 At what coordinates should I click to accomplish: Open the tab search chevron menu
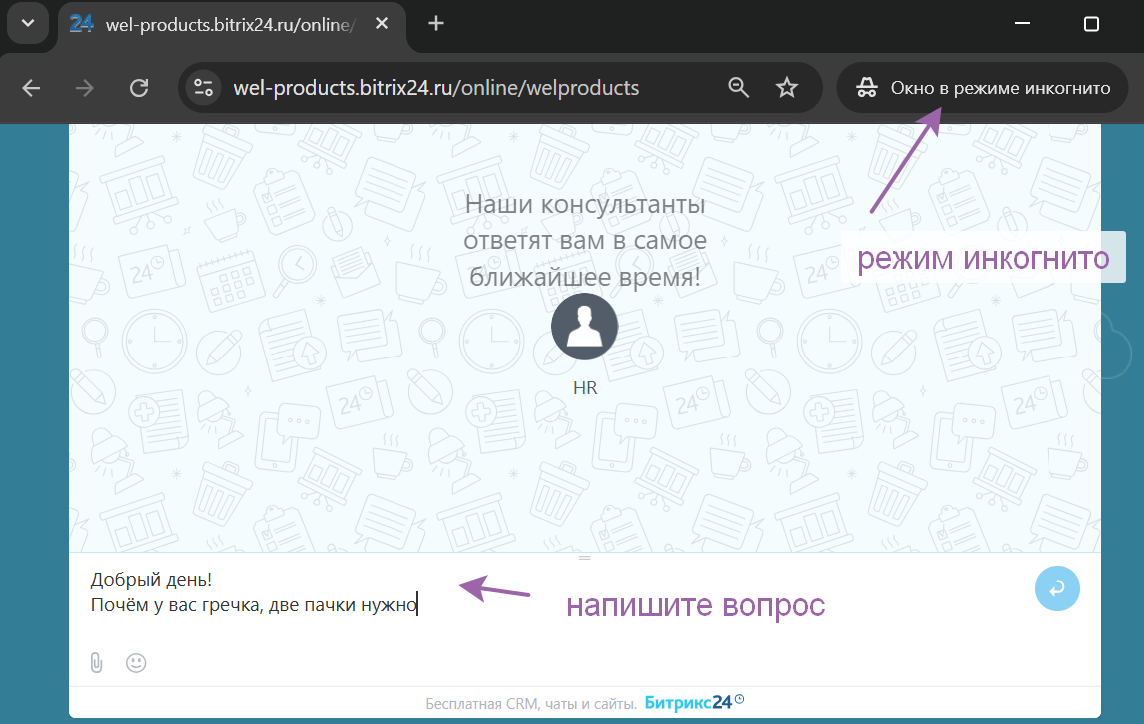(28, 22)
